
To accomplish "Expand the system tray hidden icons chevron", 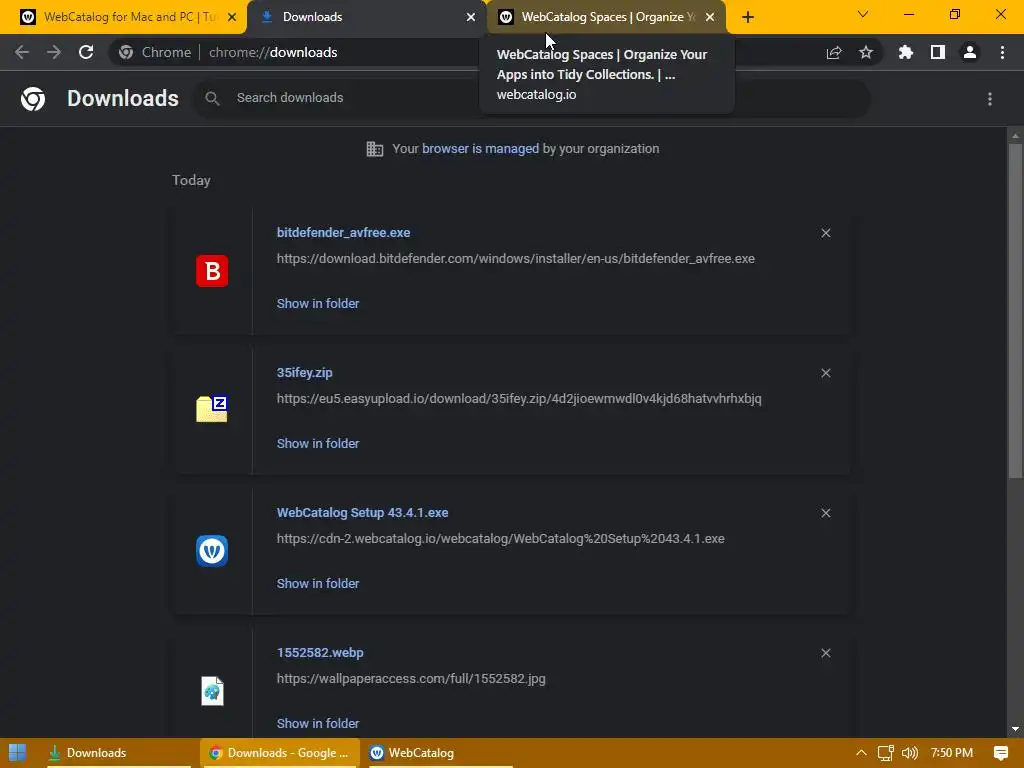I will tap(861, 753).
